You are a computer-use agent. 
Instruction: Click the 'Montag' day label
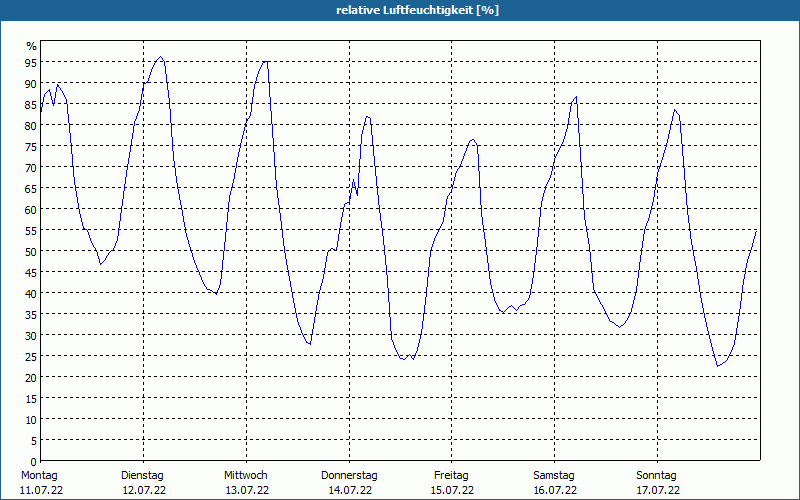[39, 476]
